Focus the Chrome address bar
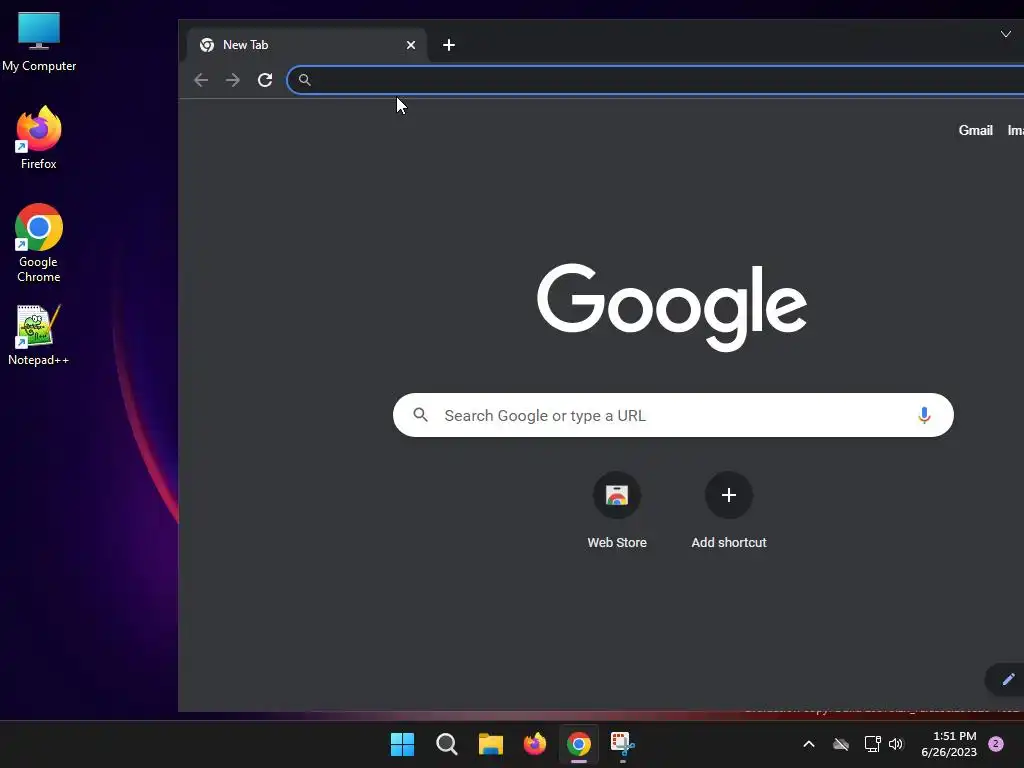This screenshot has width=1024, height=768. coord(655,80)
